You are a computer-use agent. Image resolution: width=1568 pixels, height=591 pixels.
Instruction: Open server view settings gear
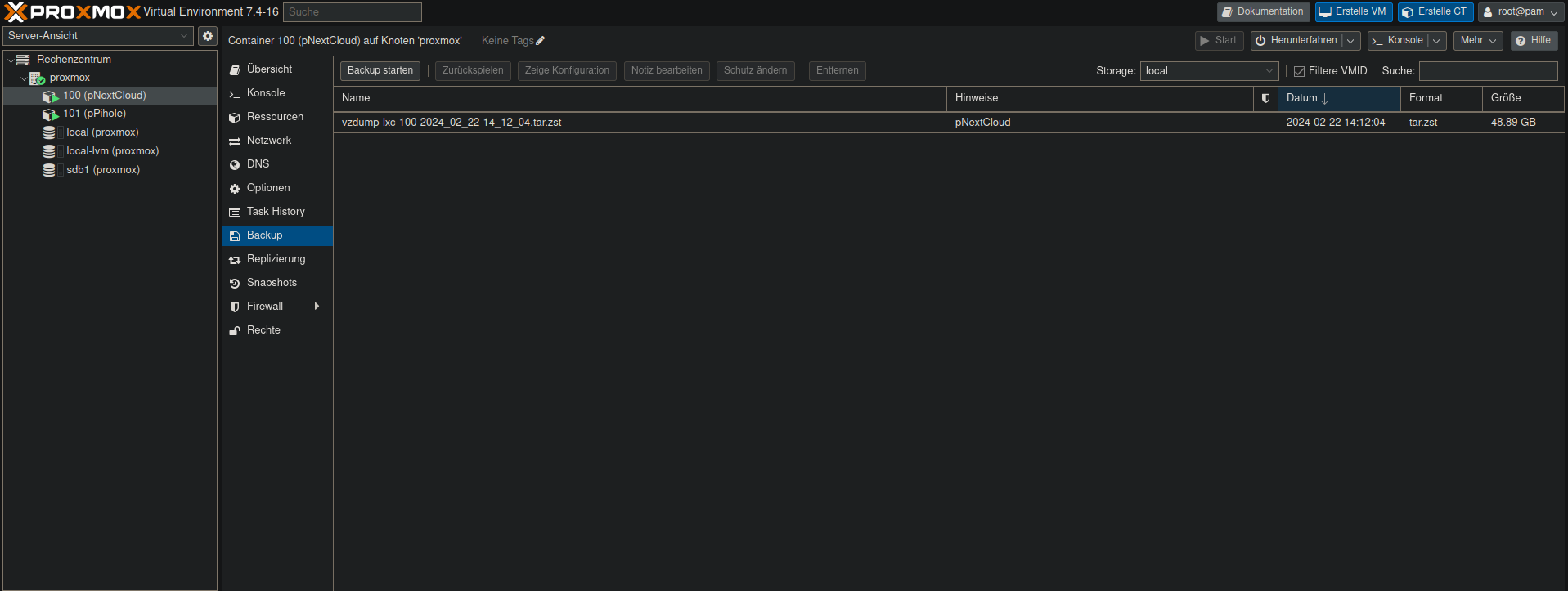point(208,36)
